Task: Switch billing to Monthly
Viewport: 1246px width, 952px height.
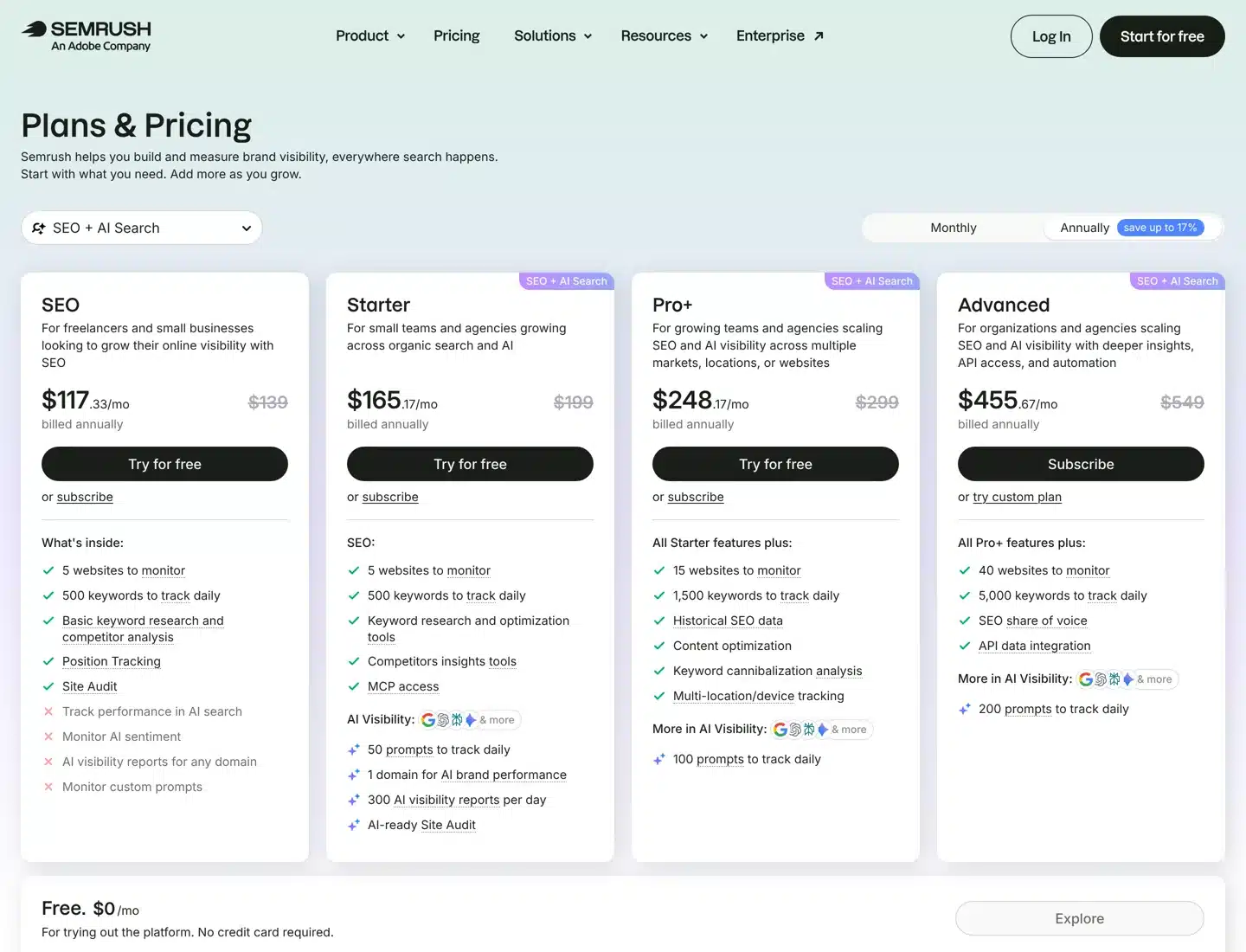Action: pyautogui.click(x=953, y=228)
